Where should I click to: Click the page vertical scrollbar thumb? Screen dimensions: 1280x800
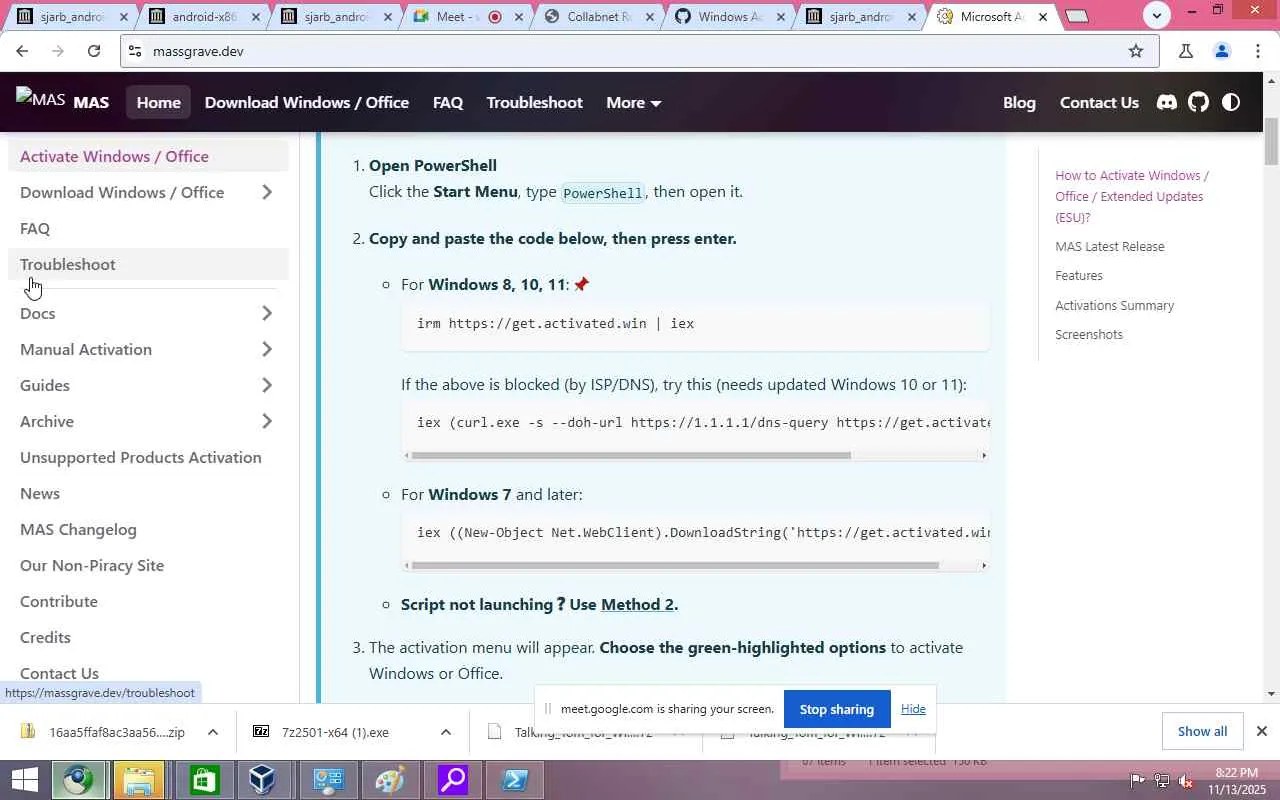(1271, 142)
